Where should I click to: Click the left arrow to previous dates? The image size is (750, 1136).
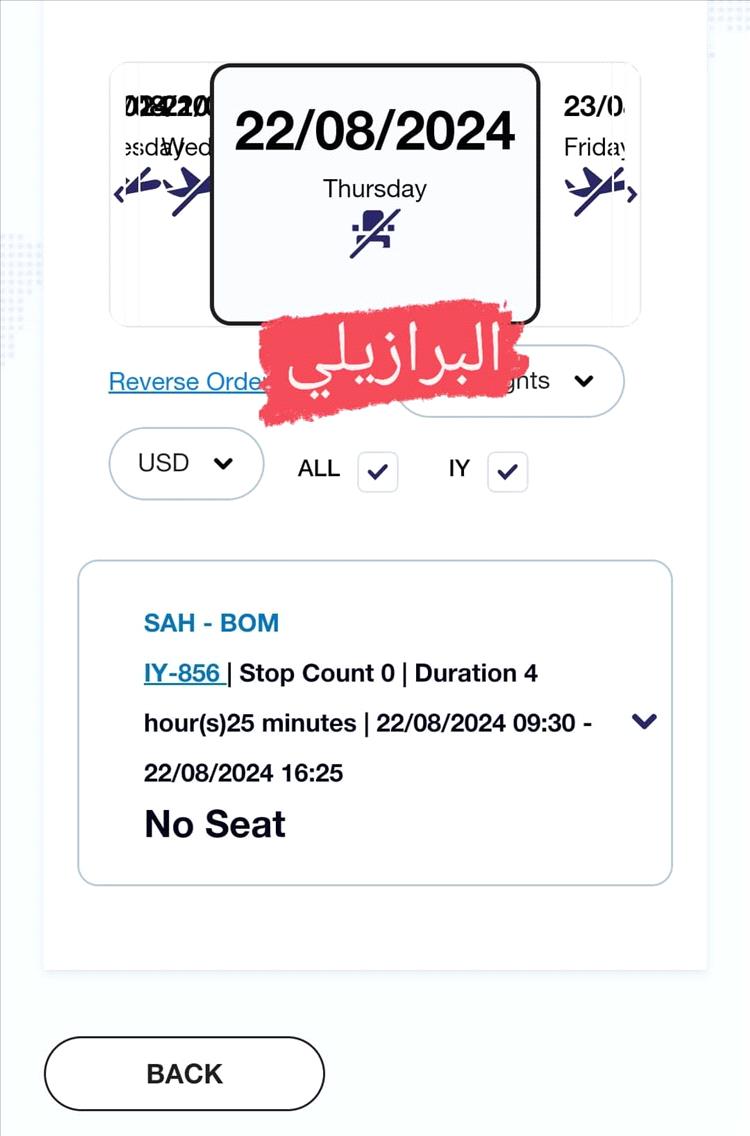click(120, 193)
